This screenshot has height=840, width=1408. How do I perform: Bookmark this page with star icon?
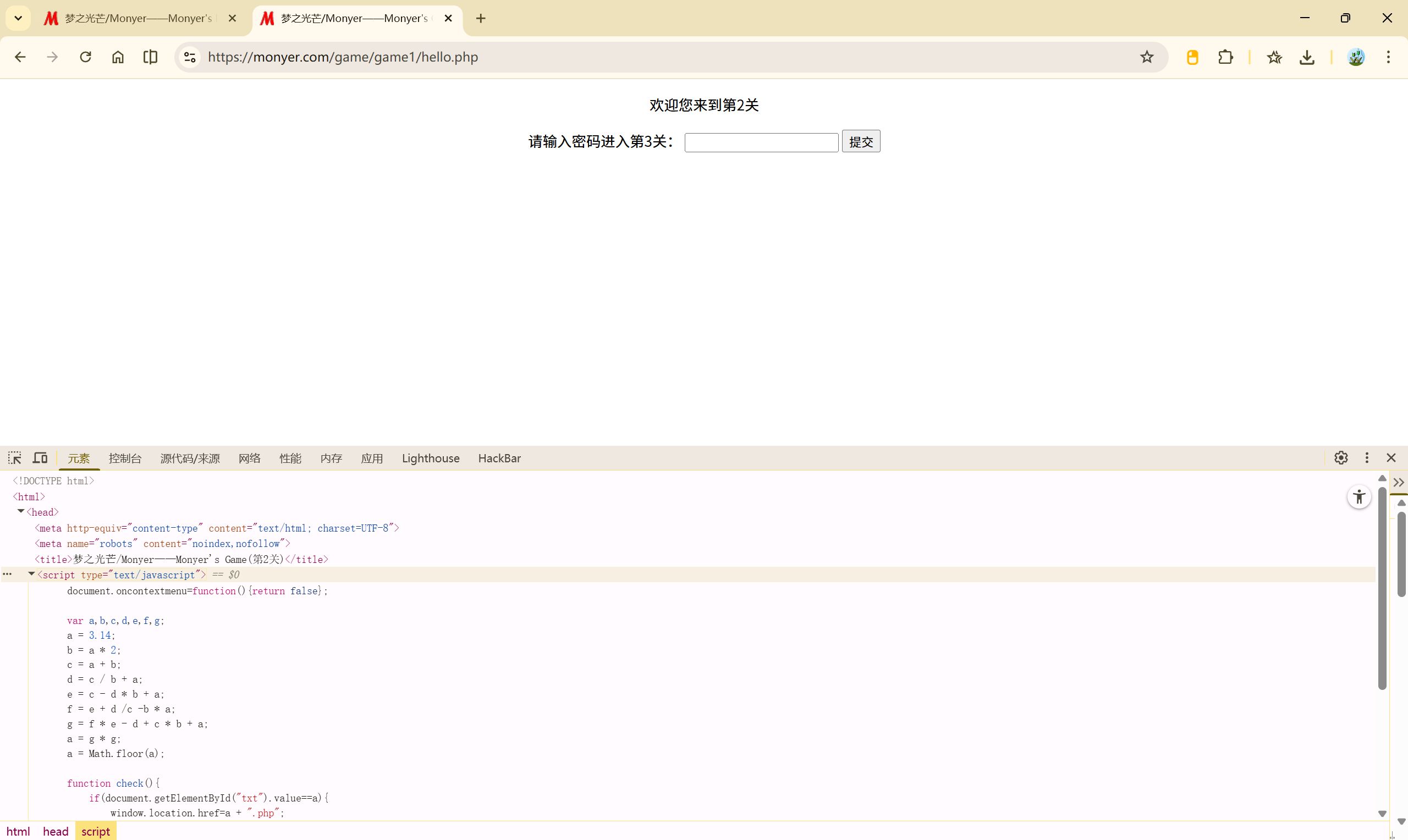tap(1146, 57)
